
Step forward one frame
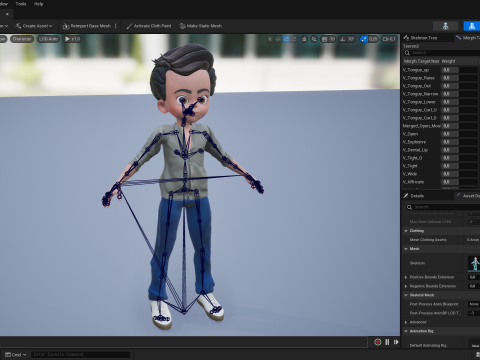tap(396, 342)
